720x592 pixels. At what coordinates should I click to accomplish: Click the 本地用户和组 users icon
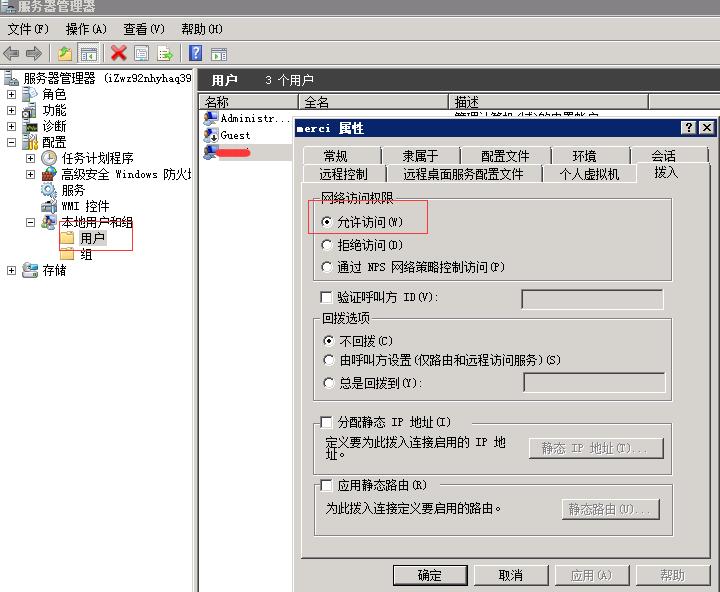click(49, 222)
